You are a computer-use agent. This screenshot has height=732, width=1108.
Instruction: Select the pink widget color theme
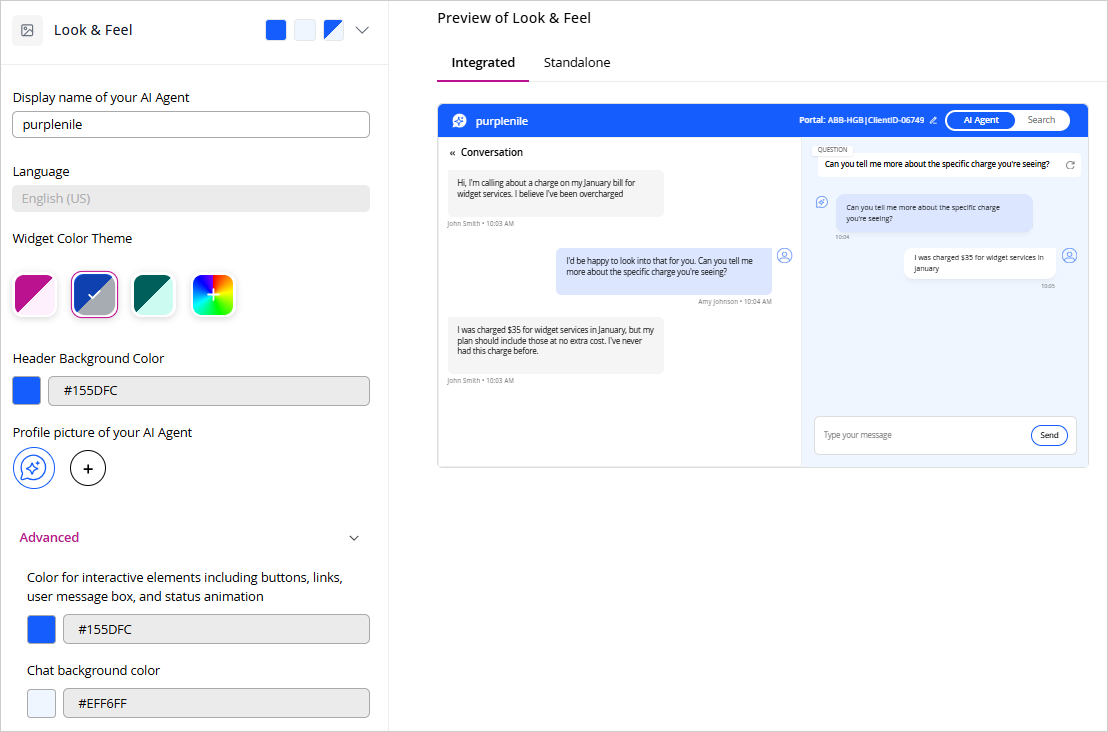point(35,295)
